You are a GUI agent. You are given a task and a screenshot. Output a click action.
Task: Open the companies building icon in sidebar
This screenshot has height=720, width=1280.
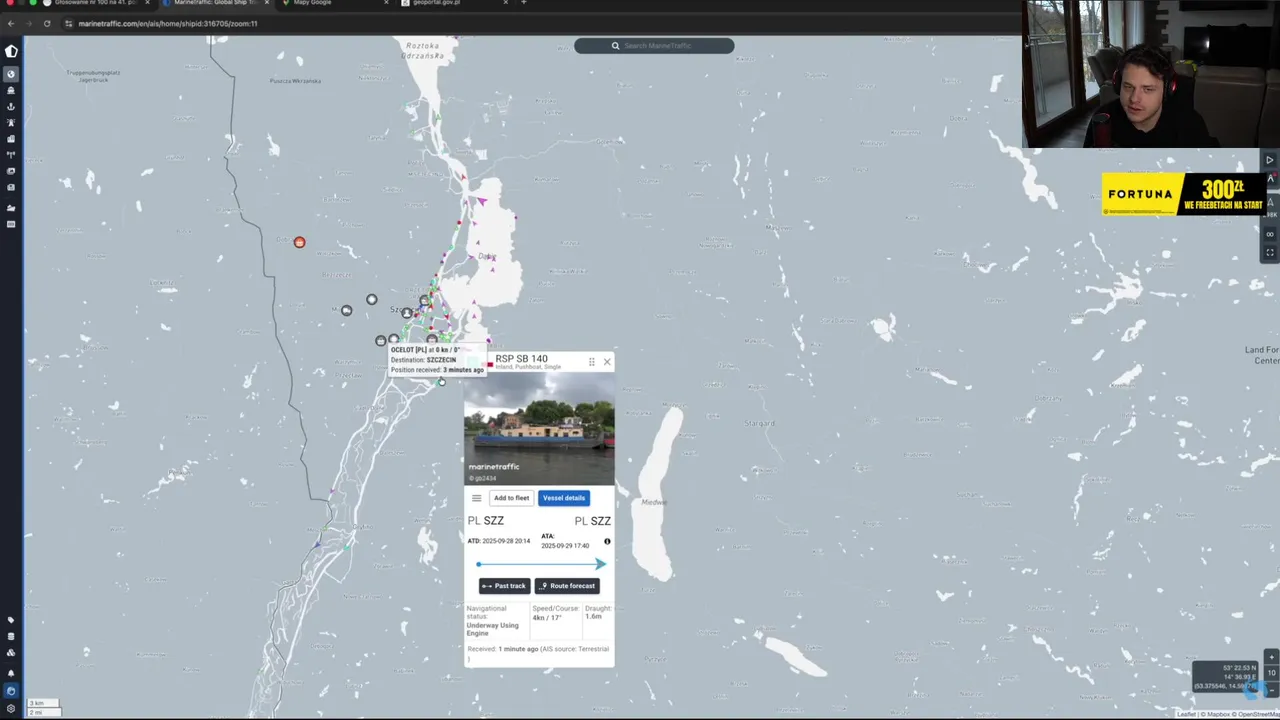pos(11,138)
